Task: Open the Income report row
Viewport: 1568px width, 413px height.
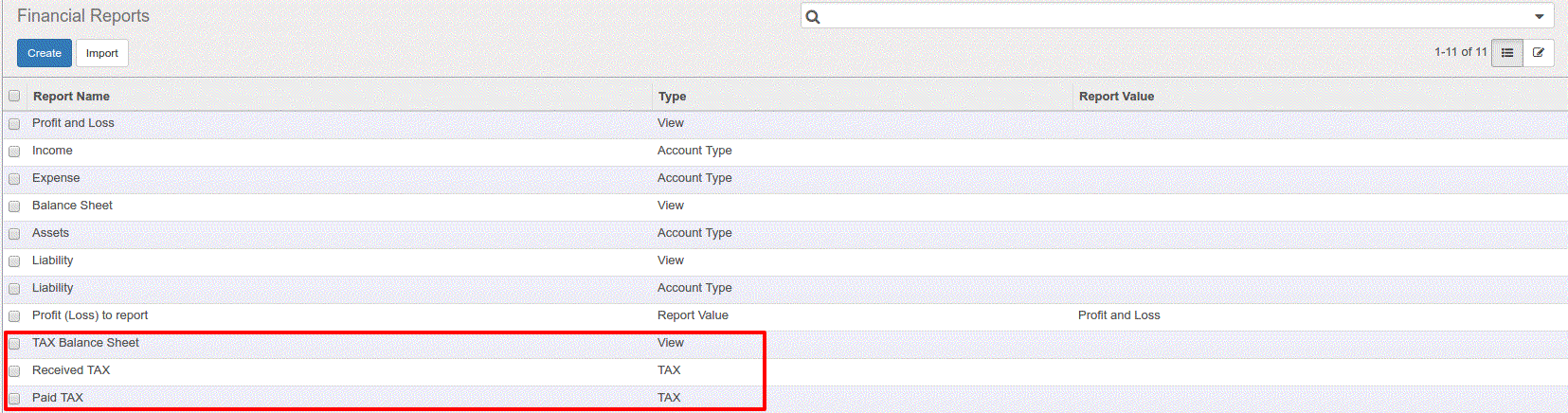Action: [784, 151]
